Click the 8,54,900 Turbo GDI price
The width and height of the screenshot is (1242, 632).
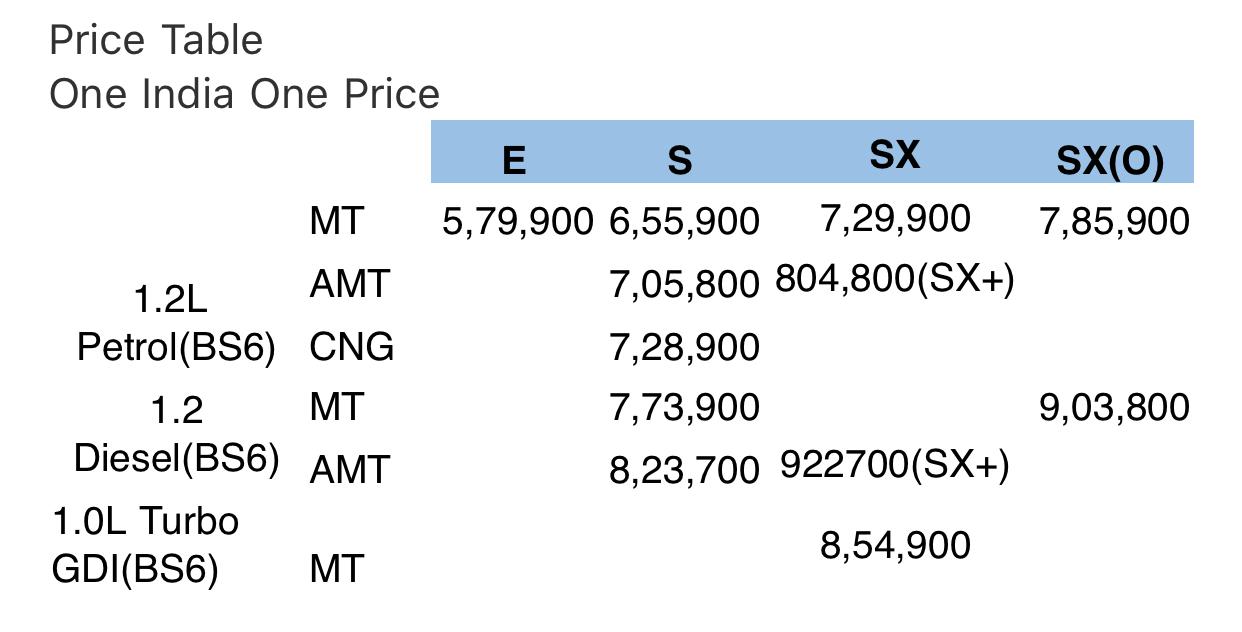[895, 546]
